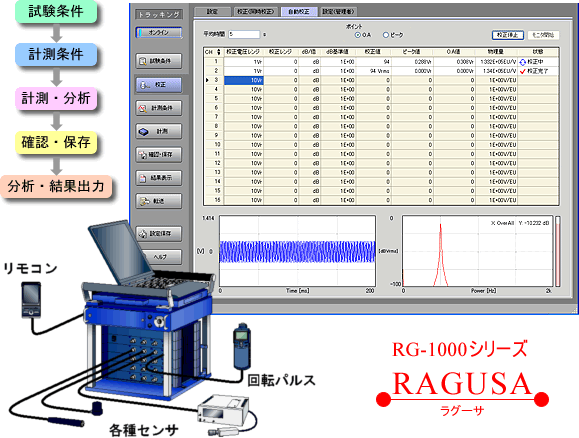Select the highlighted 10Vr cell in row 3

[244, 80]
